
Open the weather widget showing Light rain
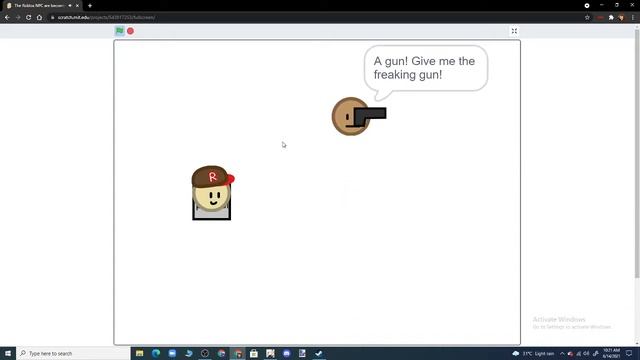(533, 353)
